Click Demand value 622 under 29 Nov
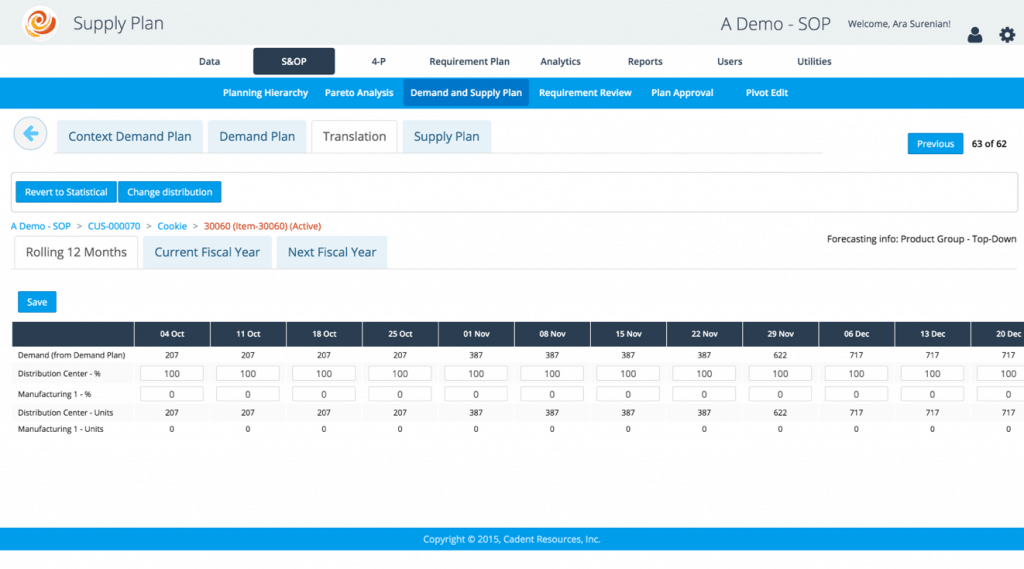Image resolution: width=1024 pixels, height=569 pixels. coord(780,355)
